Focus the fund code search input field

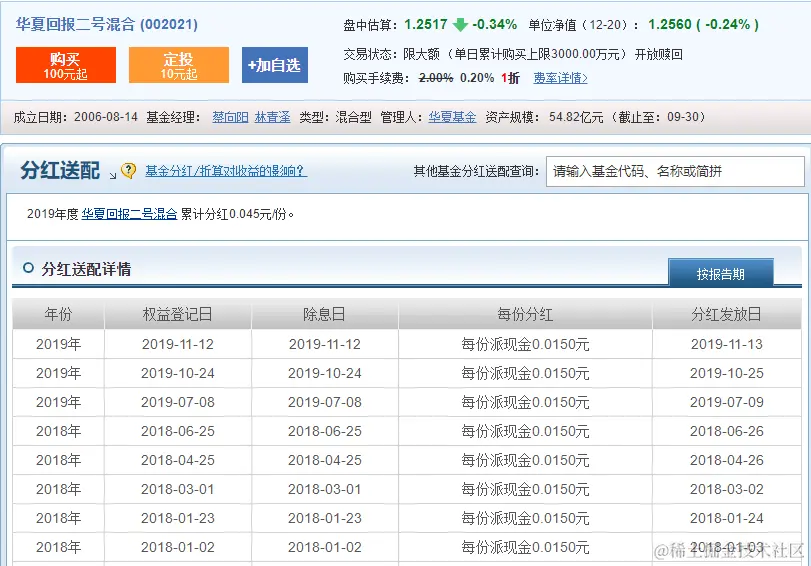pyautogui.click(x=675, y=171)
